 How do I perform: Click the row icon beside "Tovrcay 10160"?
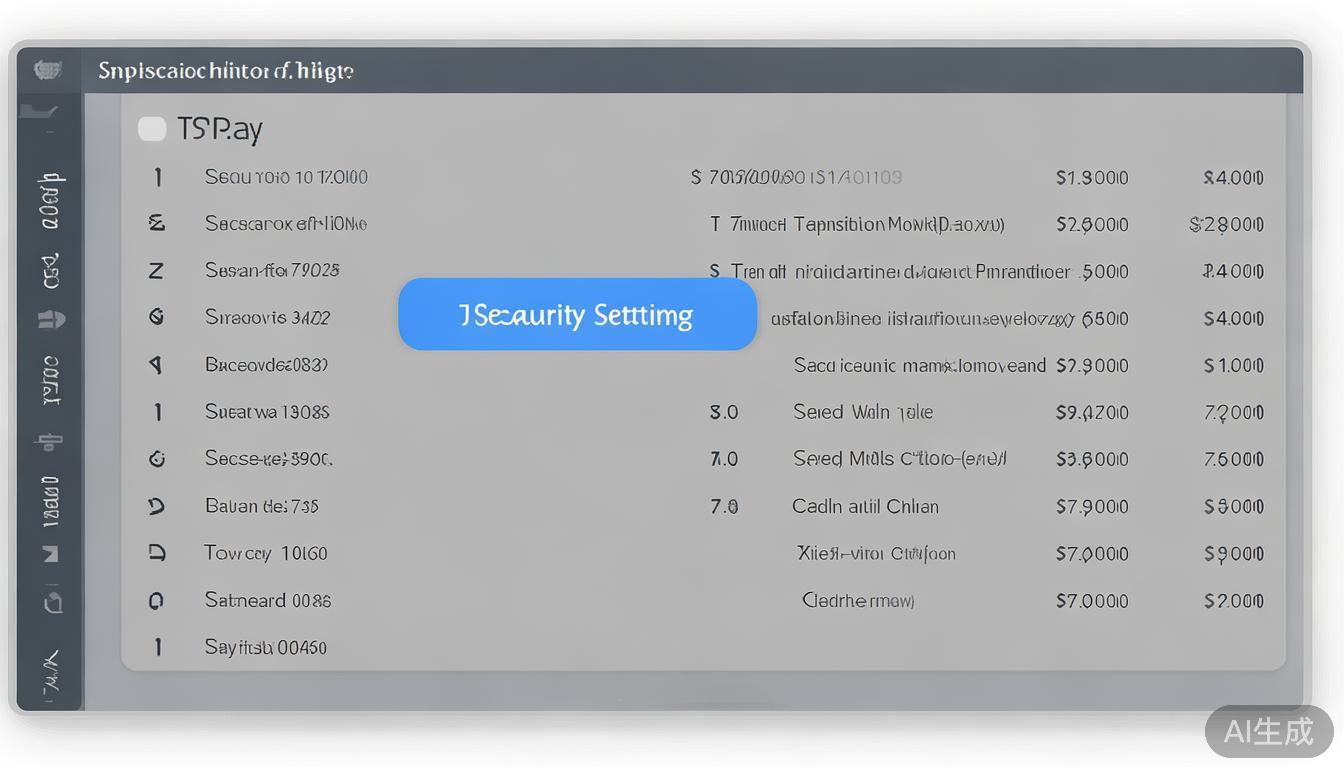(x=157, y=553)
